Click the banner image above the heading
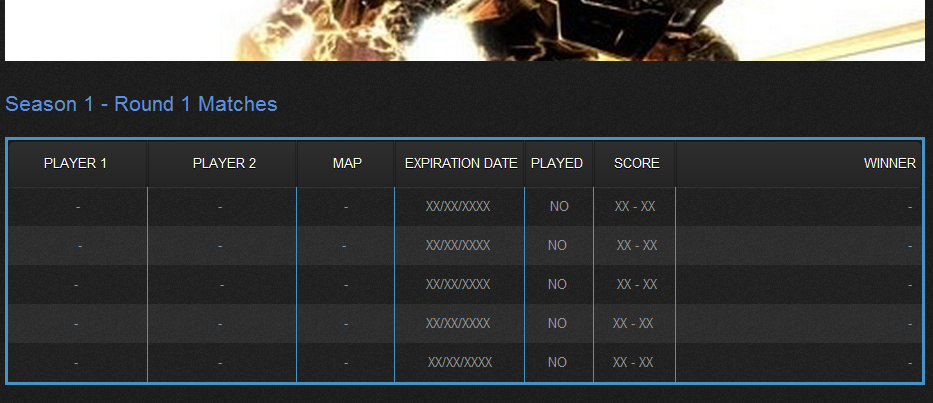 point(464,30)
